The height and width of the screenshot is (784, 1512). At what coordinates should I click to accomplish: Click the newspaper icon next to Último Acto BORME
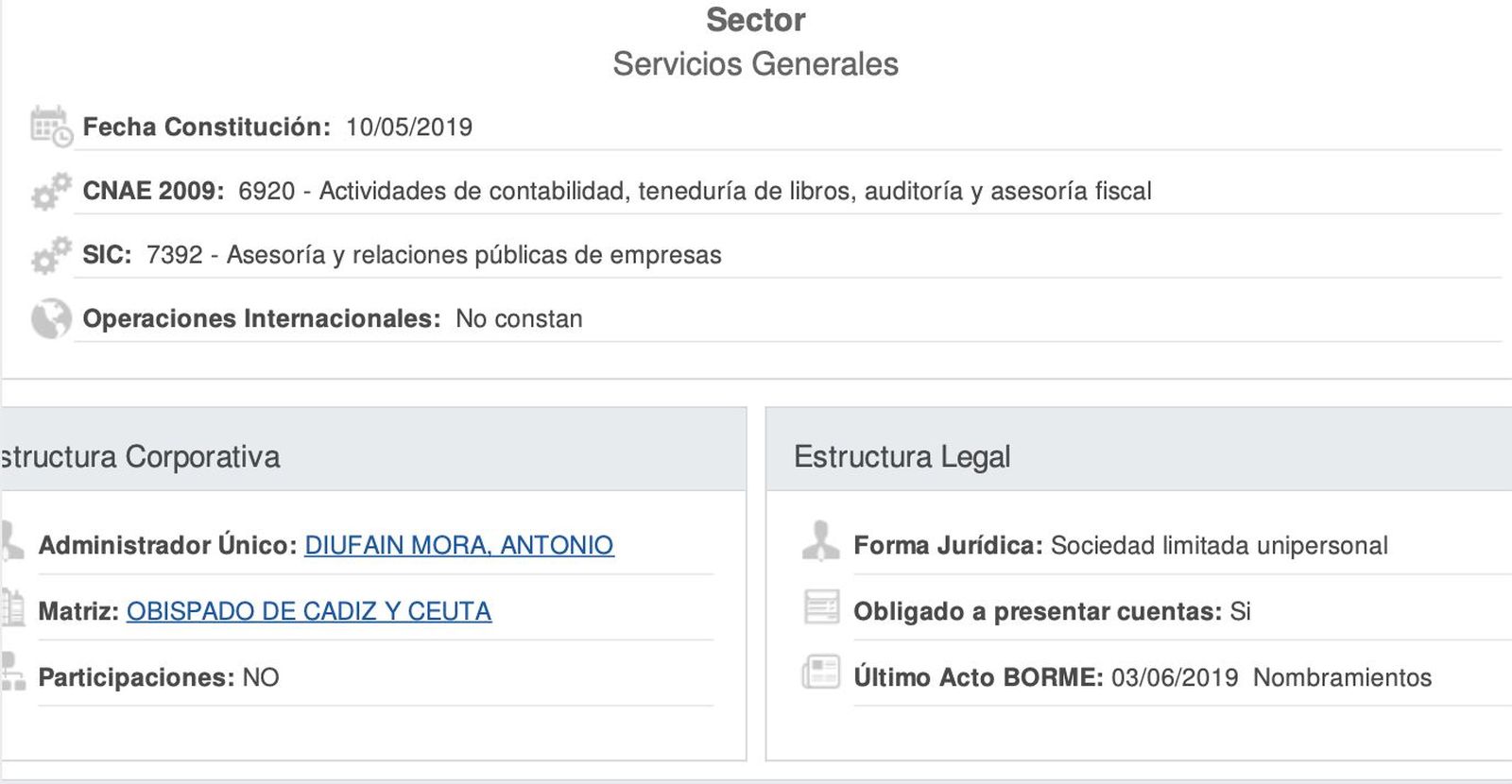tap(823, 673)
